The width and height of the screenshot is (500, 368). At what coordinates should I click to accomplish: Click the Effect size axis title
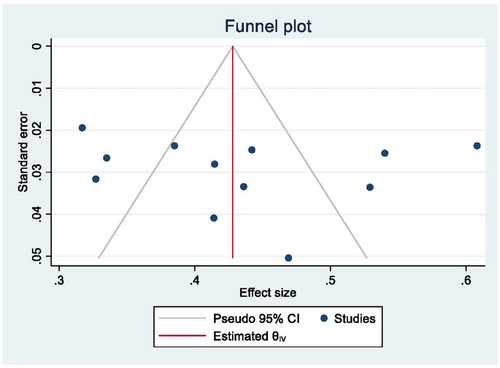(268, 292)
